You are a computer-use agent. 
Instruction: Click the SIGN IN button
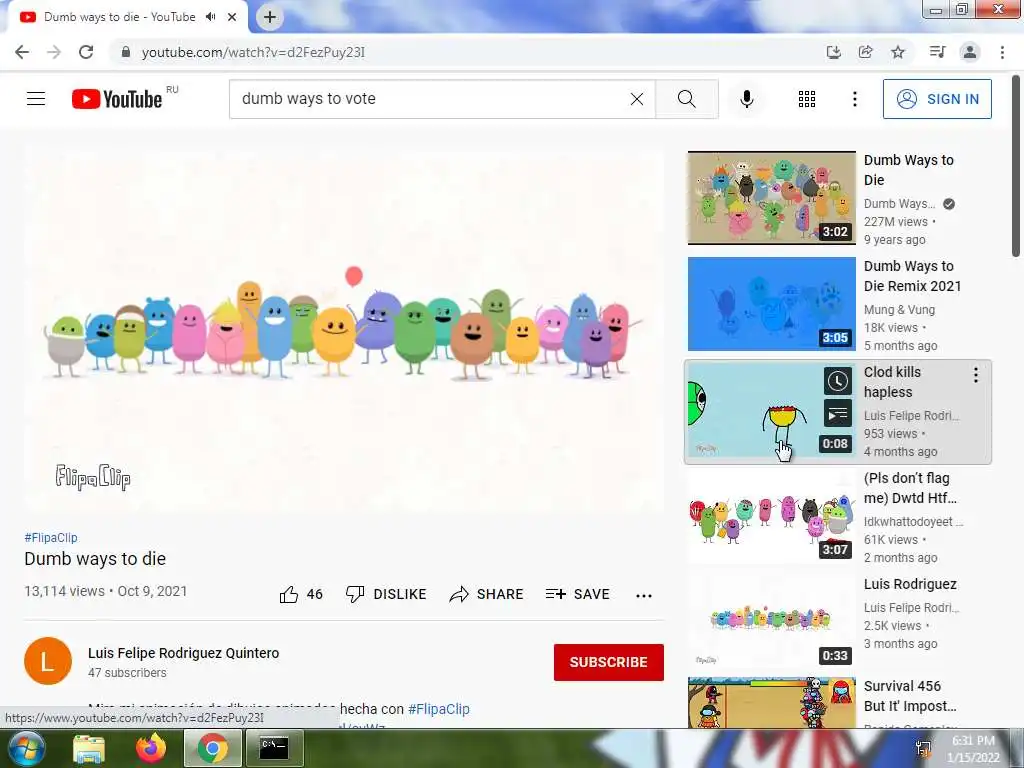[x=937, y=99]
